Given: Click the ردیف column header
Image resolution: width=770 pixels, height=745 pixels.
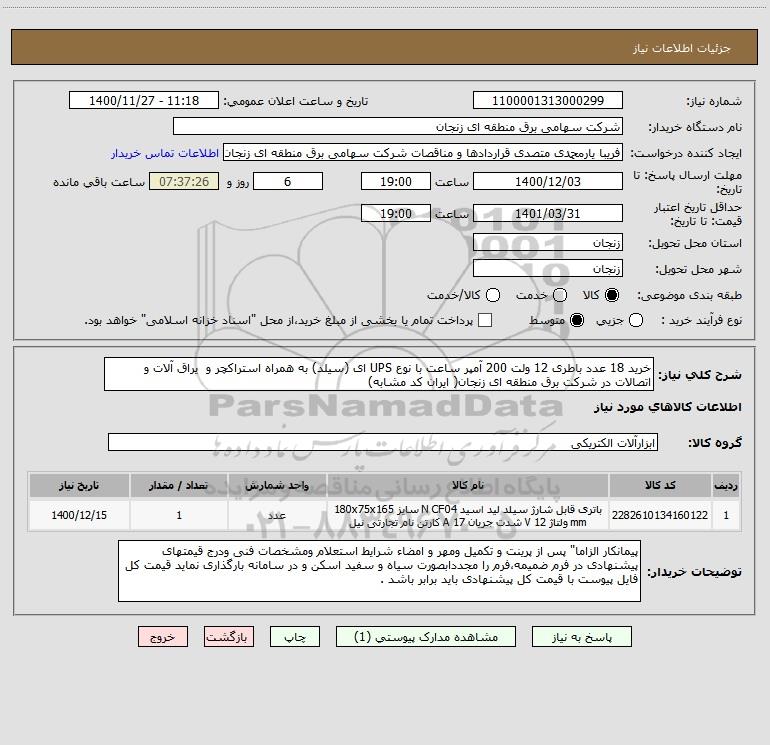Looking at the screenshot, I should (x=726, y=485).
